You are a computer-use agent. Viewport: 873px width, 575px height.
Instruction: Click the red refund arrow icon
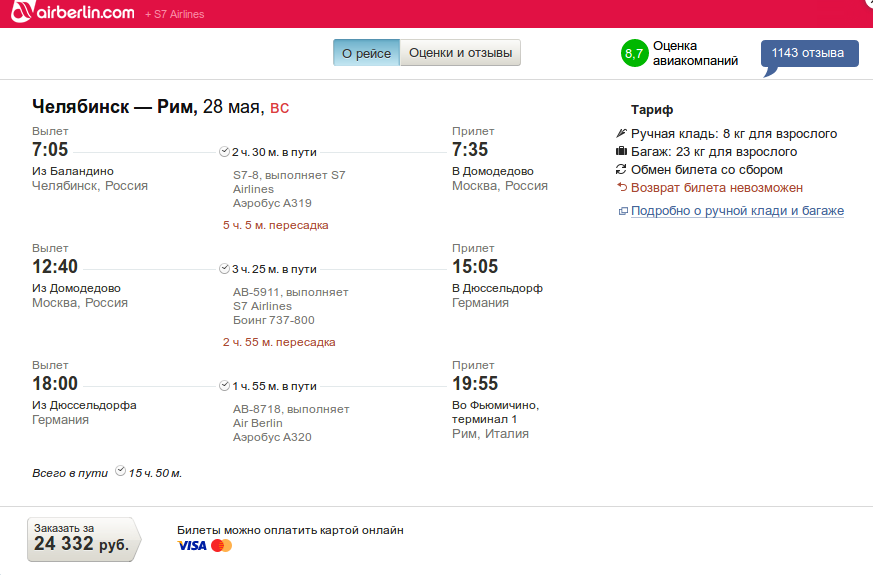[x=621, y=187]
